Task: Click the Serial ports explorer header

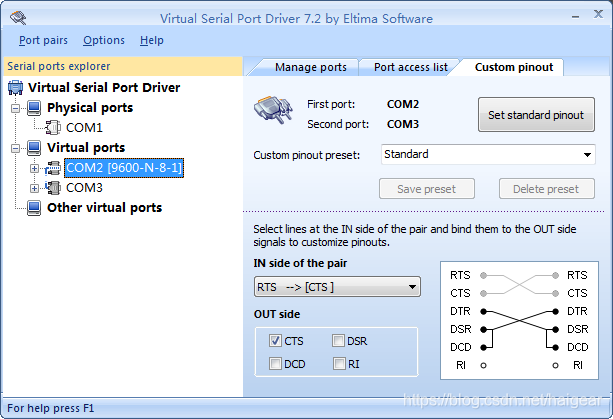Action: coord(123,66)
